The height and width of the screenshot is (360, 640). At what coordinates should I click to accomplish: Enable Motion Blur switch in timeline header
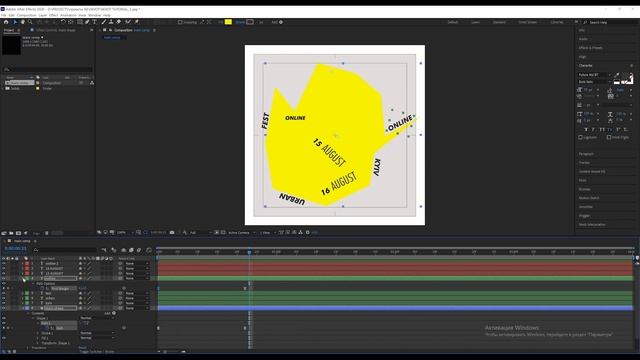pos(139,250)
